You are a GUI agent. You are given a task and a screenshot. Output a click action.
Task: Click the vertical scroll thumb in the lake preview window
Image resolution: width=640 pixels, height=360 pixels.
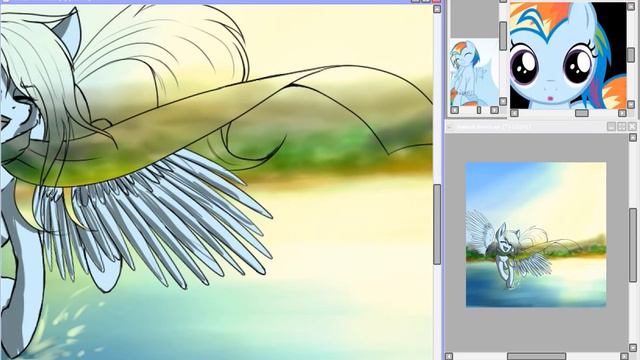[x=633, y=245]
